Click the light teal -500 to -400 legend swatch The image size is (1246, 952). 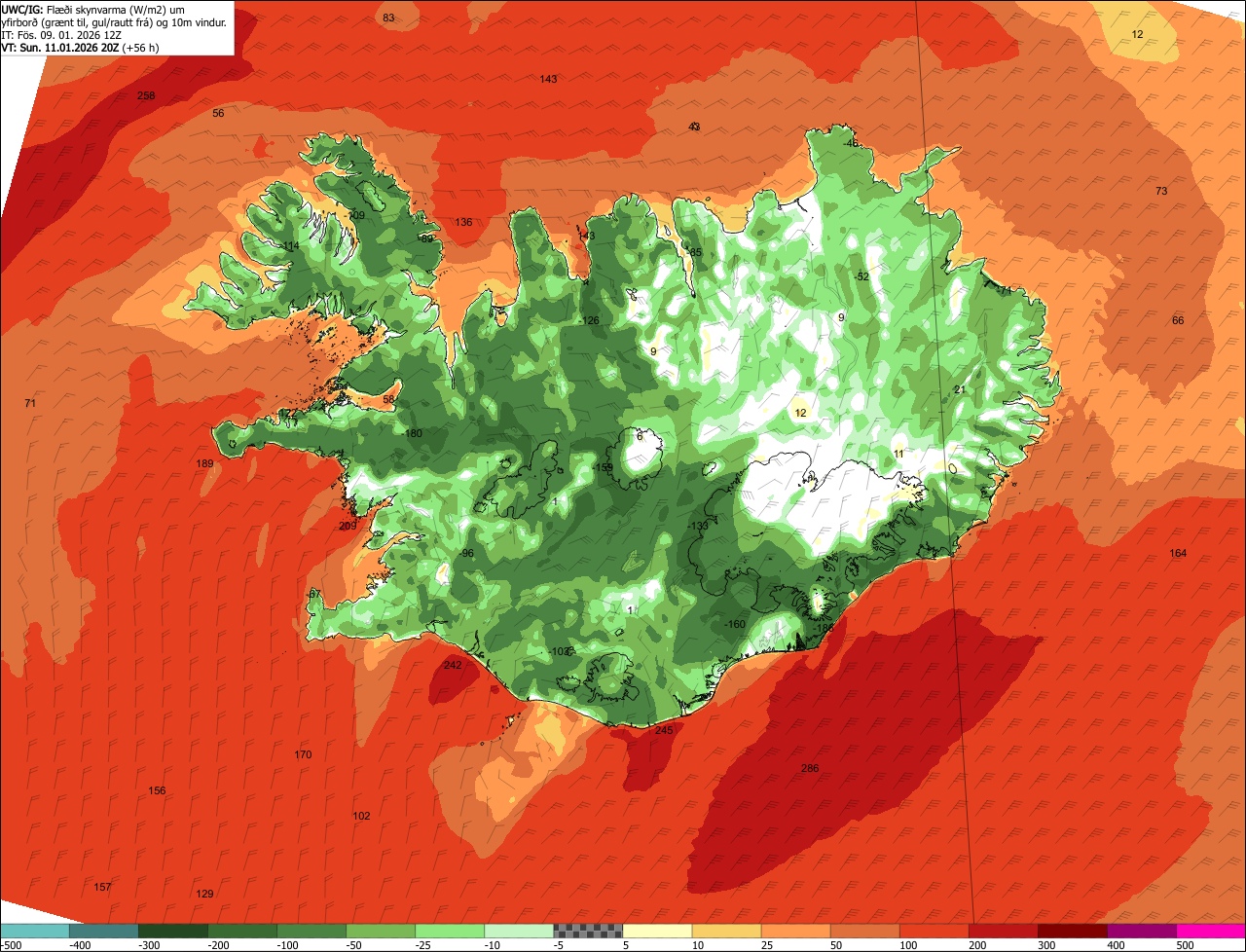click(34, 932)
